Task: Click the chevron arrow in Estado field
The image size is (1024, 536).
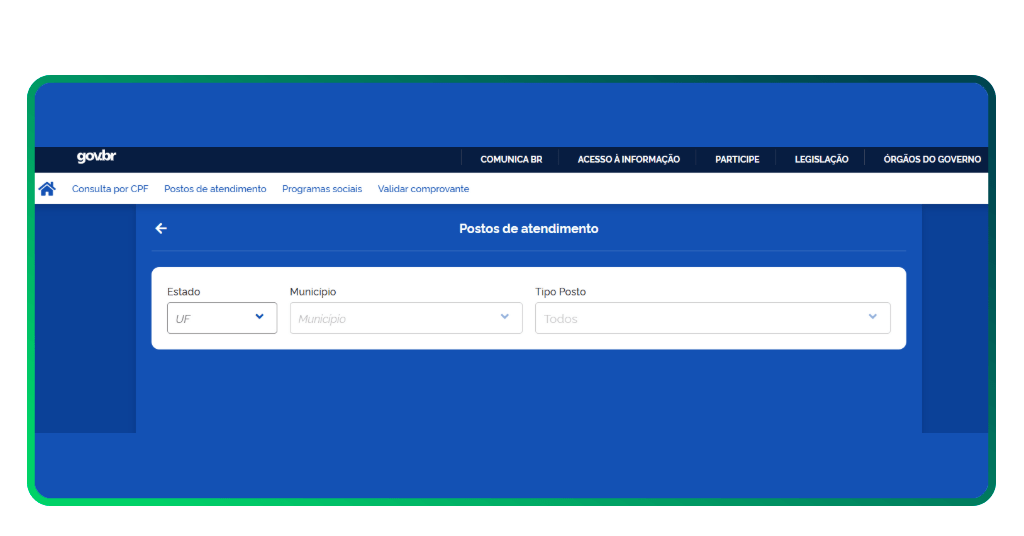Action: (259, 317)
